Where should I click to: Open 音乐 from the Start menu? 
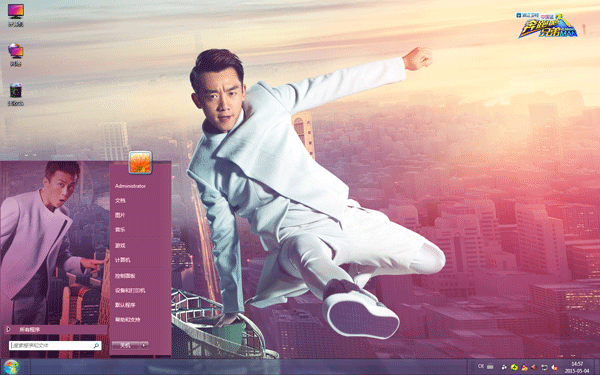(x=120, y=230)
